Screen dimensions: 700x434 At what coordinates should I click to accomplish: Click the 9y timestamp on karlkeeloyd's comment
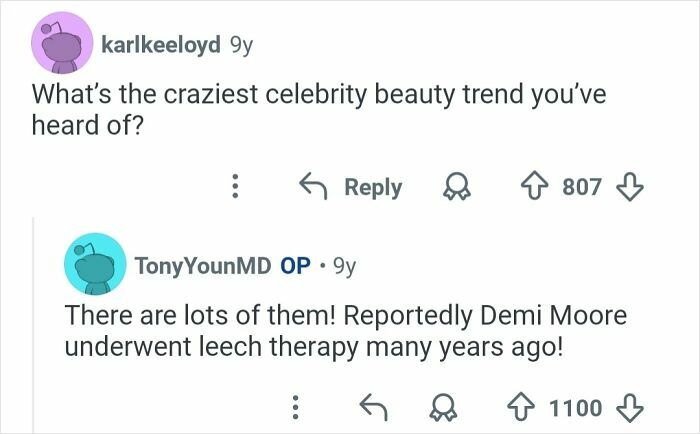click(241, 45)
